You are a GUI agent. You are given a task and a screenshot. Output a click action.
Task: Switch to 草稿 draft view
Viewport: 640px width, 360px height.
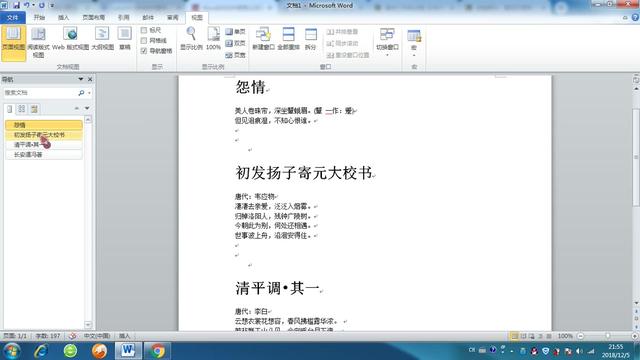pyautogui.click(x=124, y=39)
